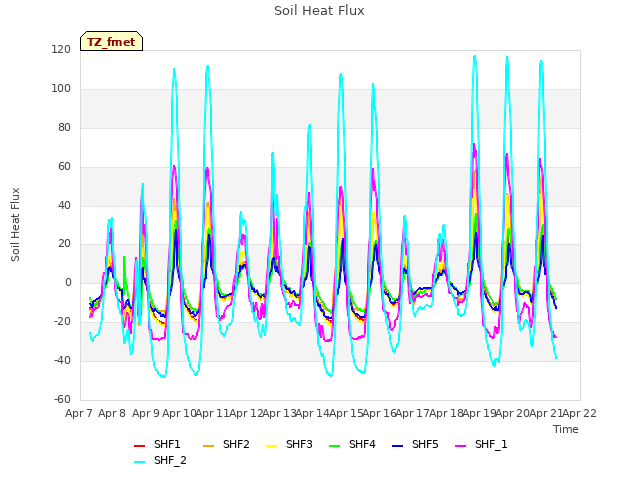Click the 80 y-axis tick label
This screenshot has width=640, height=480.
[x=64, y=127]
